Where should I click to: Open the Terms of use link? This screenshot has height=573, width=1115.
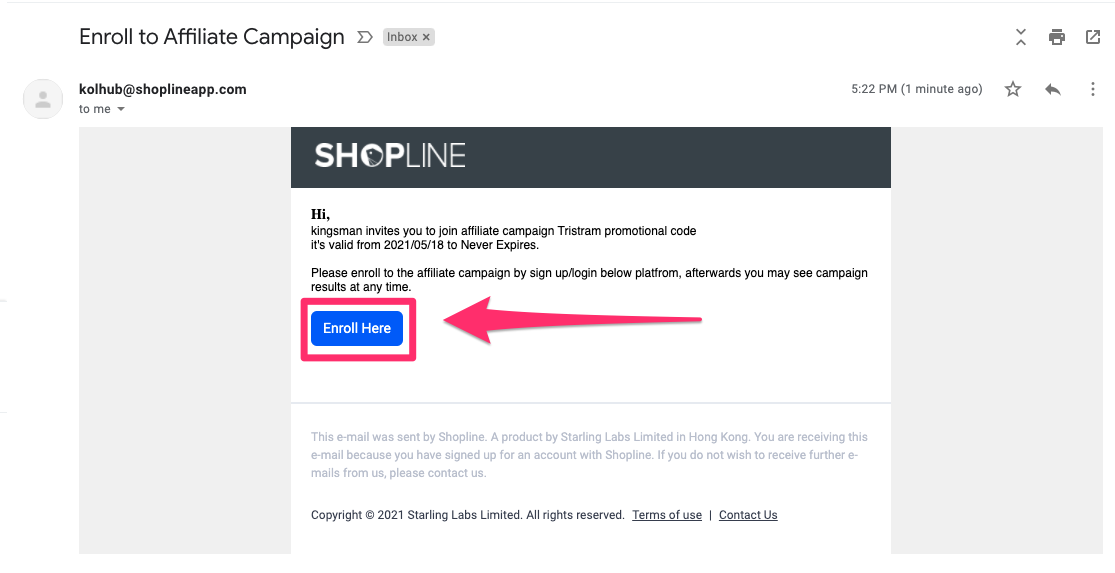(x=667, y=515)
